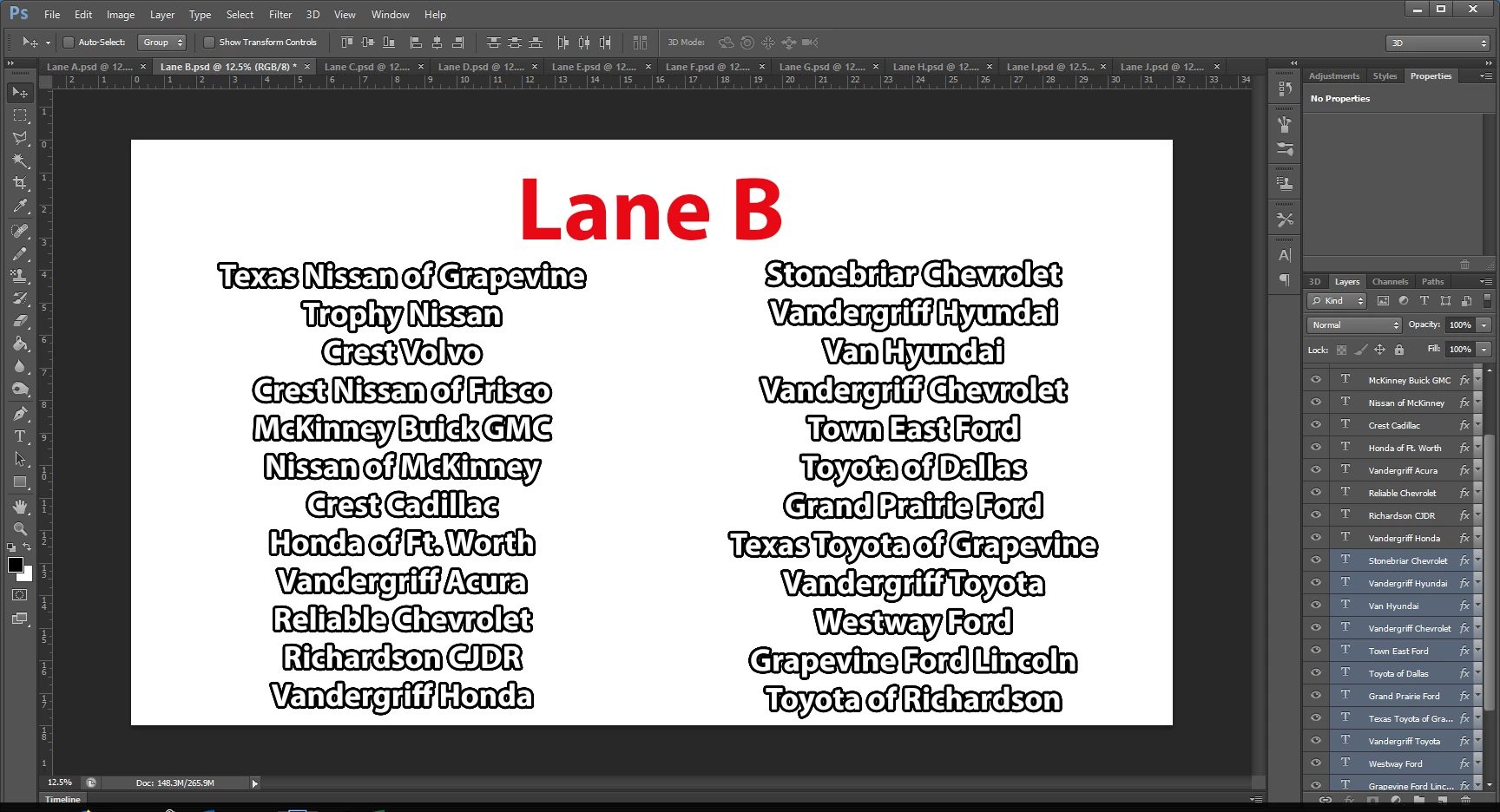The image size is (1500, 812).
Task: Enable the Auto-Select checkbox
Action: click(69, 42)
